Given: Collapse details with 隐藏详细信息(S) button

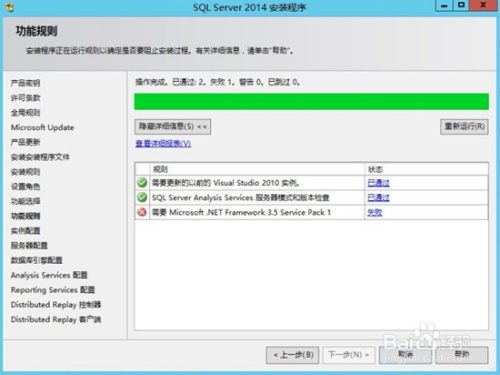Looking at the screenshot, I should click(173, 127).
